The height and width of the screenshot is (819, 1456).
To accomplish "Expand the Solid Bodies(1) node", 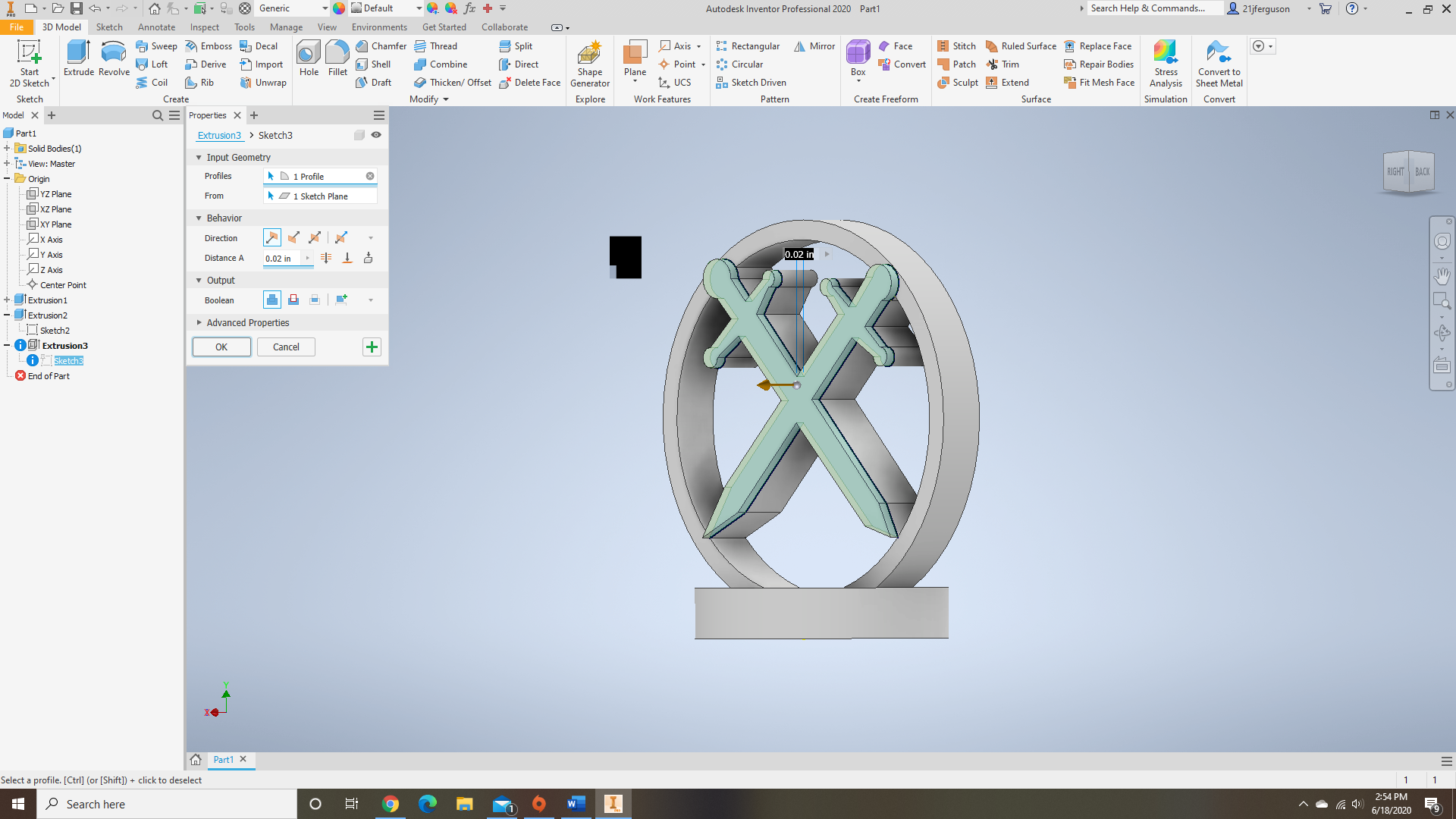I will (7, 149).
